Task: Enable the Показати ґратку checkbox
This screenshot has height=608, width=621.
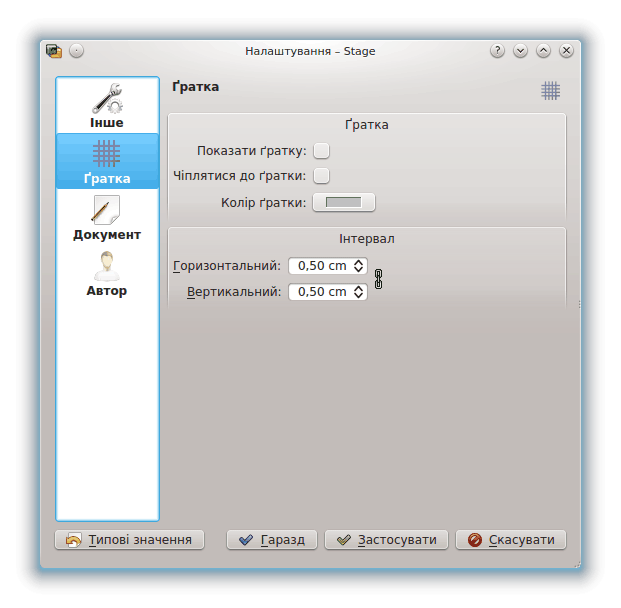Action: [321, 151]
